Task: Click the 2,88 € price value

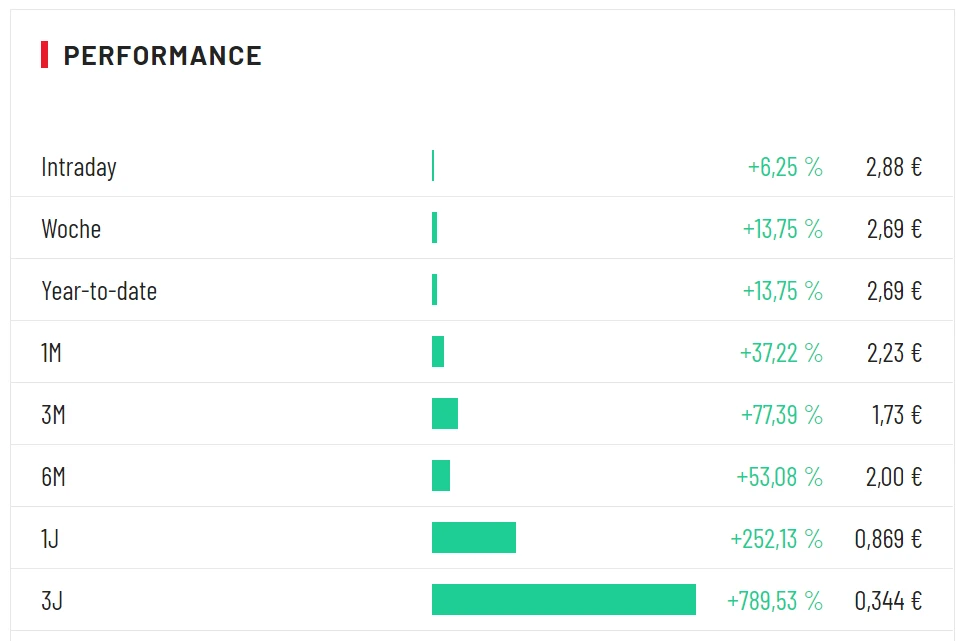Action: click(894, 167)
